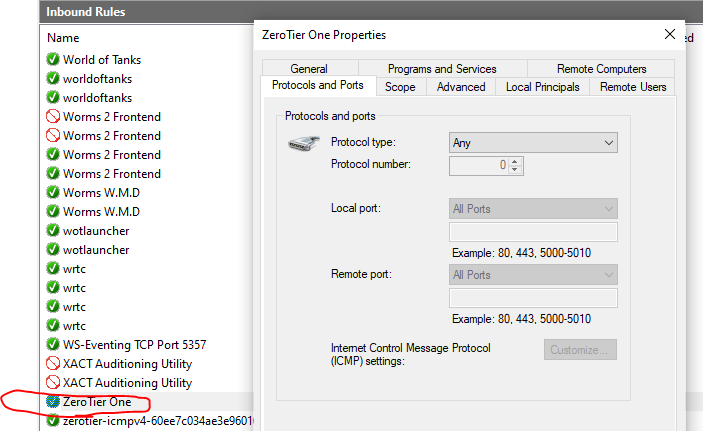Switch to the General tab

coord(309,69)
